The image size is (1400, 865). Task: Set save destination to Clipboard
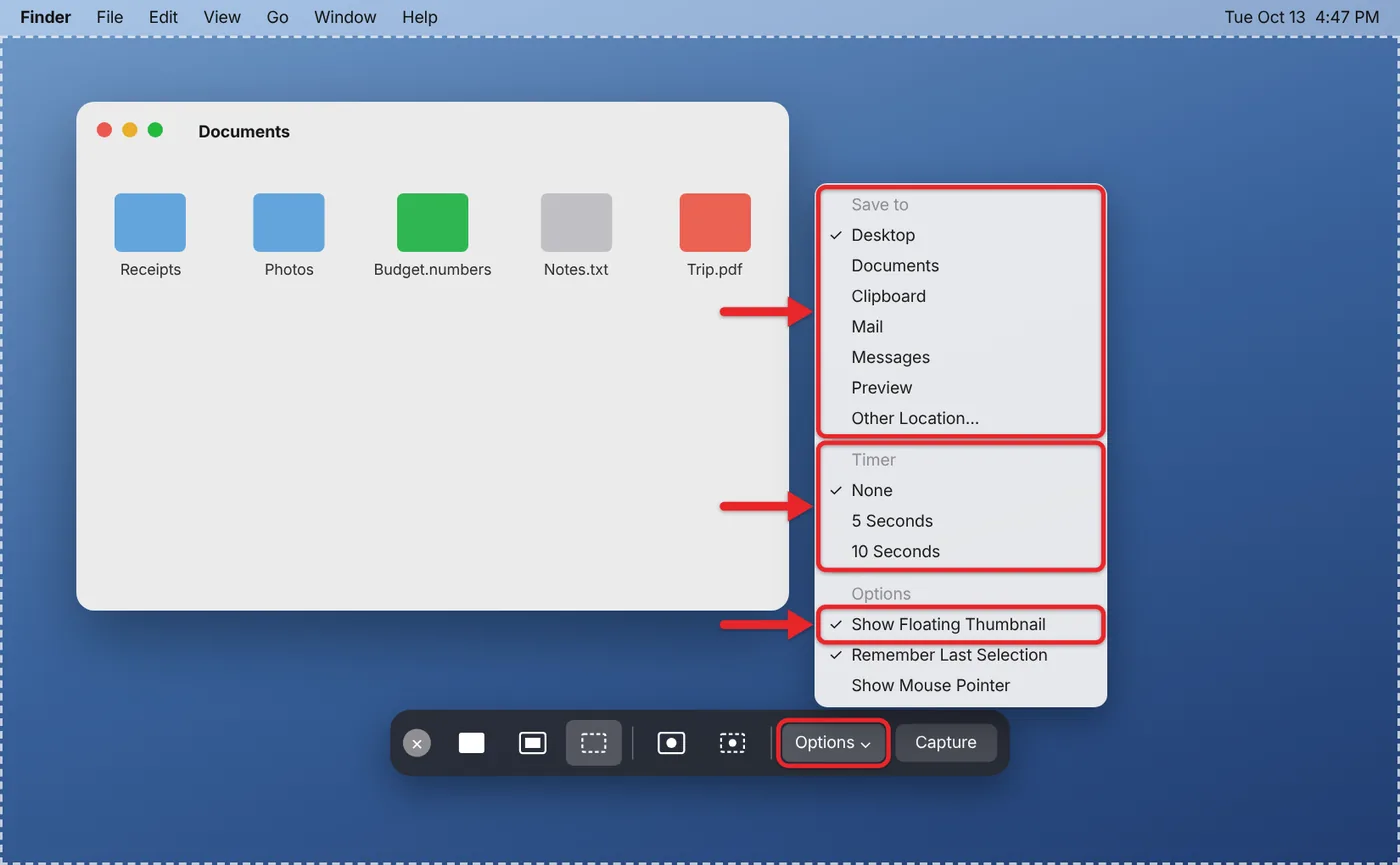[x=961, y=296]
